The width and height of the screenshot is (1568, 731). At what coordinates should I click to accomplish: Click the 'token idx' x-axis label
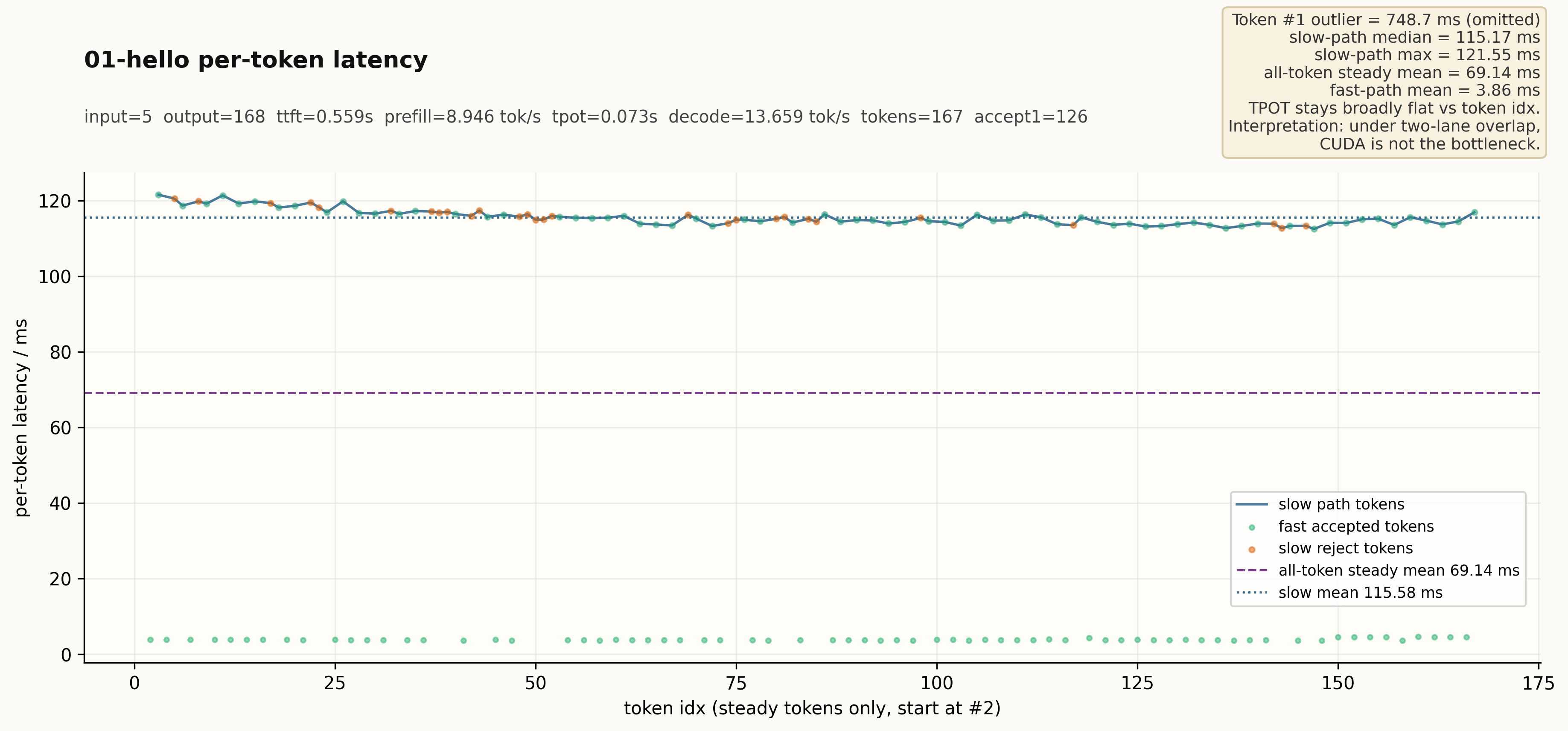812,708
